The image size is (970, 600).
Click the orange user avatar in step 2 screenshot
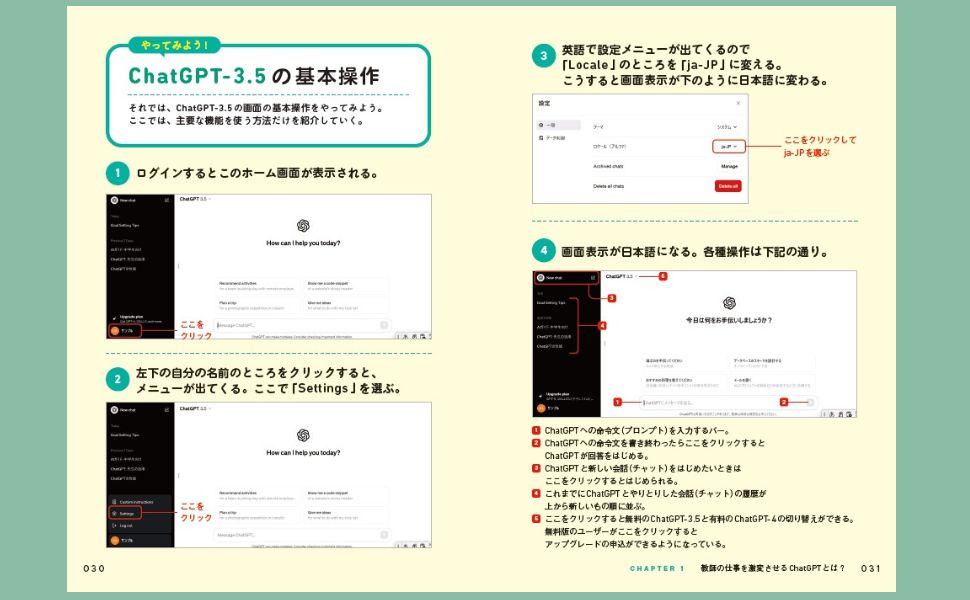(114, 541)
